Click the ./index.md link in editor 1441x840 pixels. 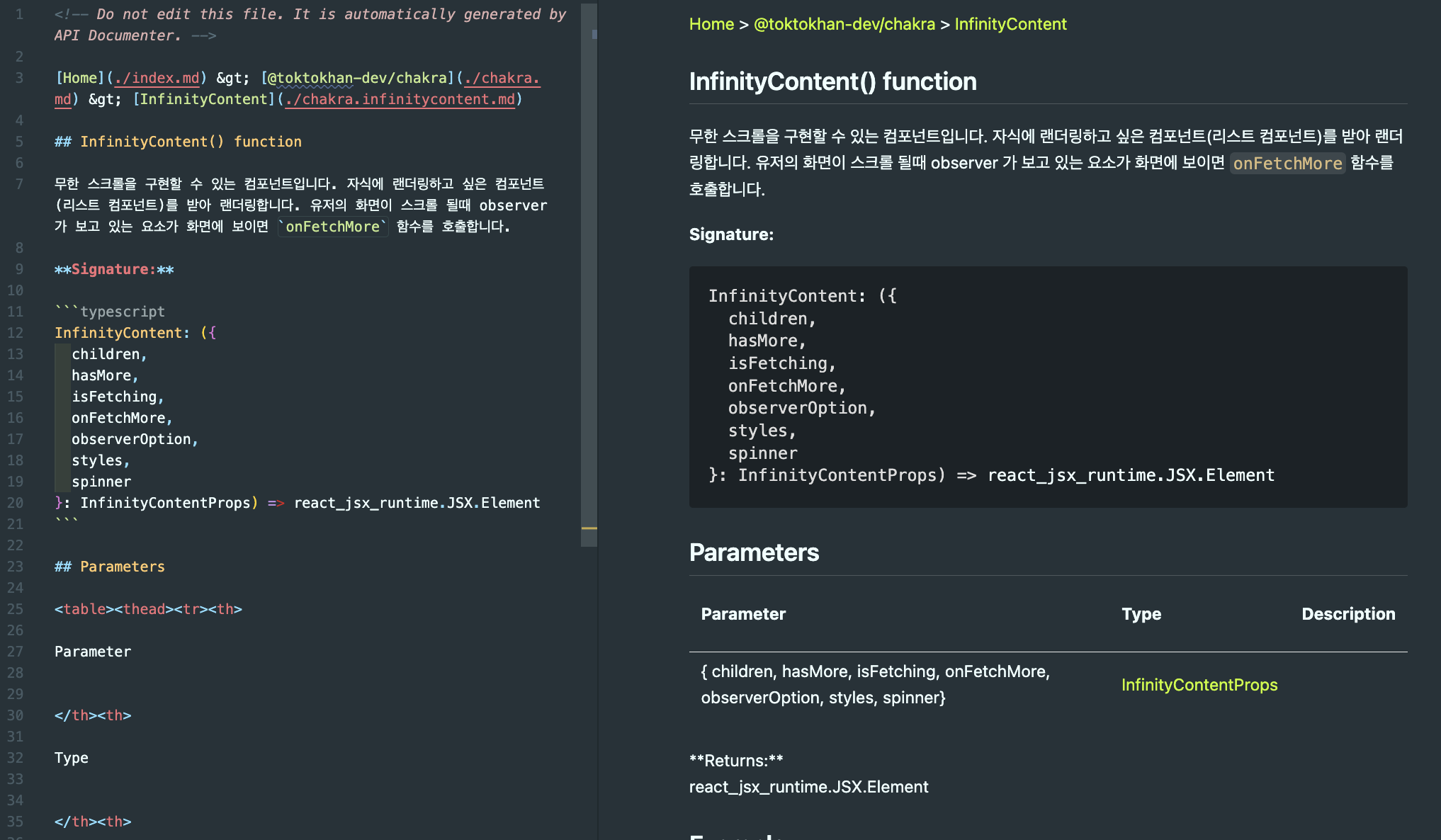pyautogui.click(x=157, y=78)
